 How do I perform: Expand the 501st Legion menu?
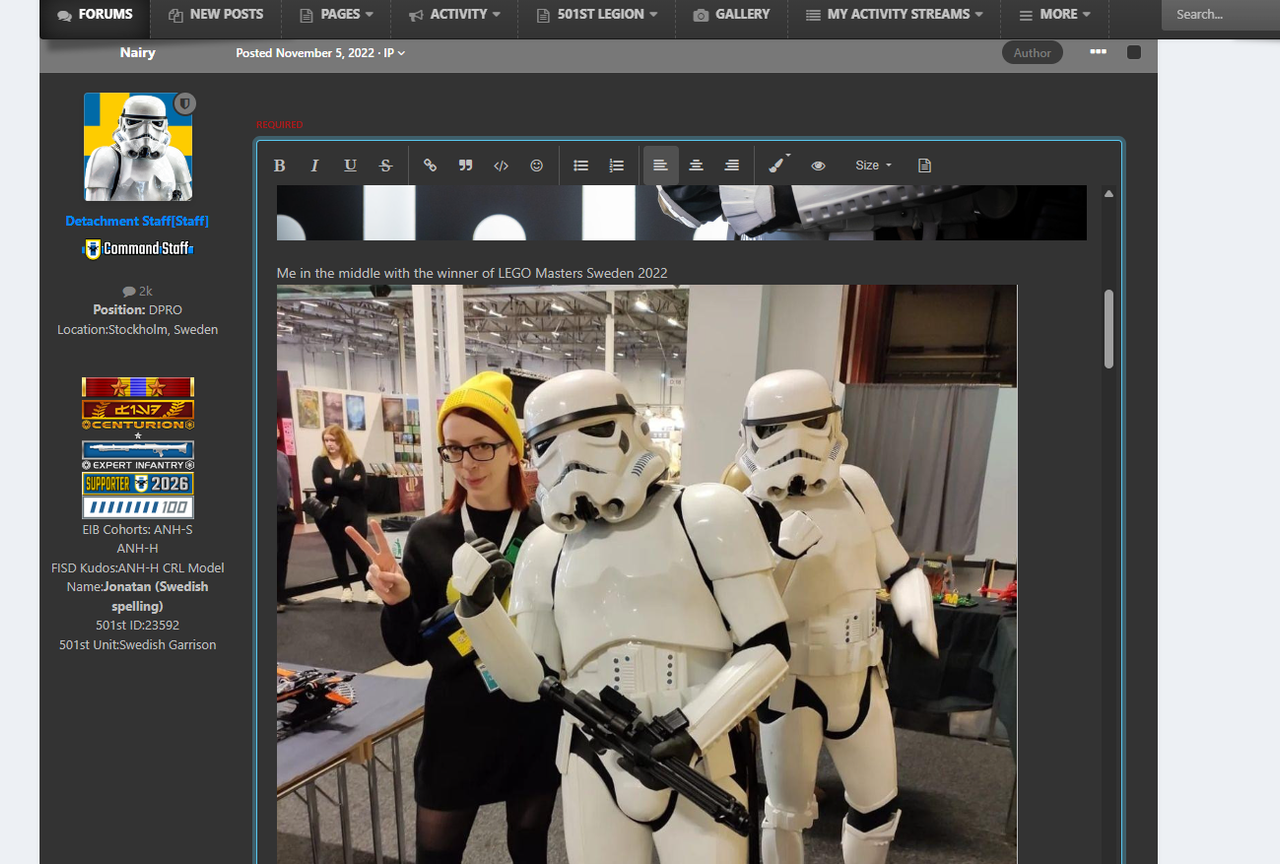click(x=597, y=15)
